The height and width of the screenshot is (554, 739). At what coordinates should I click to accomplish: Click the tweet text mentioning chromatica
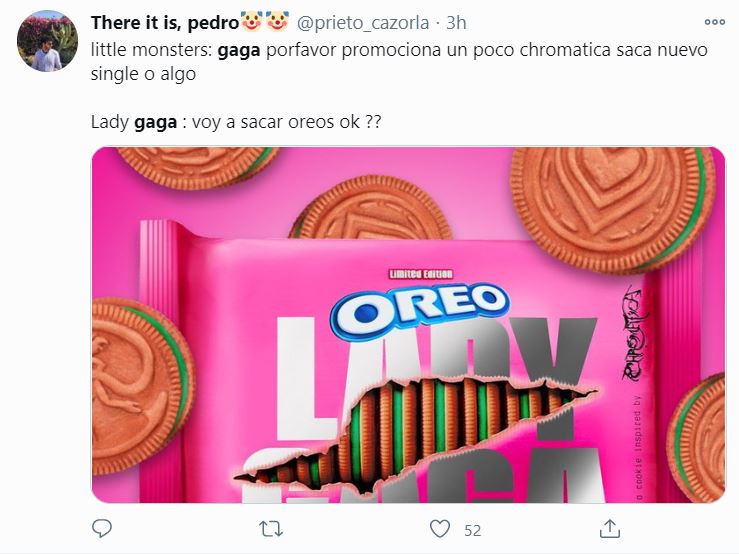point(399,61)
